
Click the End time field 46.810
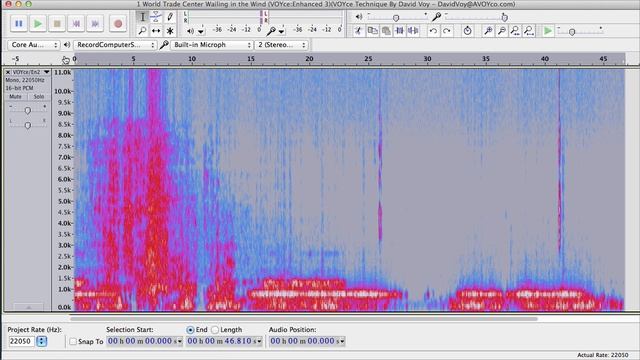click(224, 341)
